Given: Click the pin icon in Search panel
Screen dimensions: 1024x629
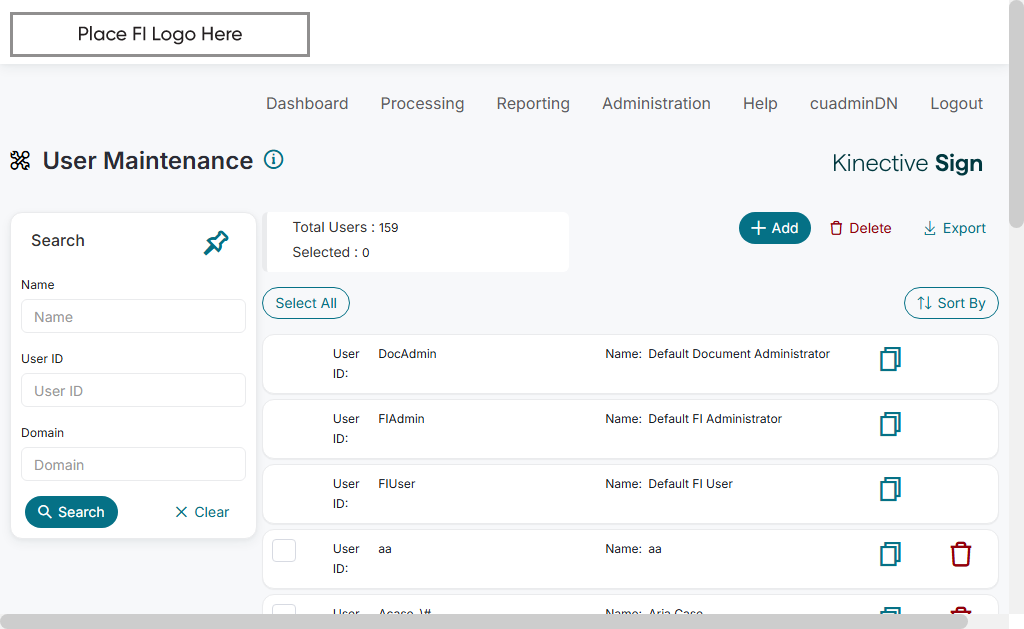Looking at the screenshot, I should tap(216, 242).
